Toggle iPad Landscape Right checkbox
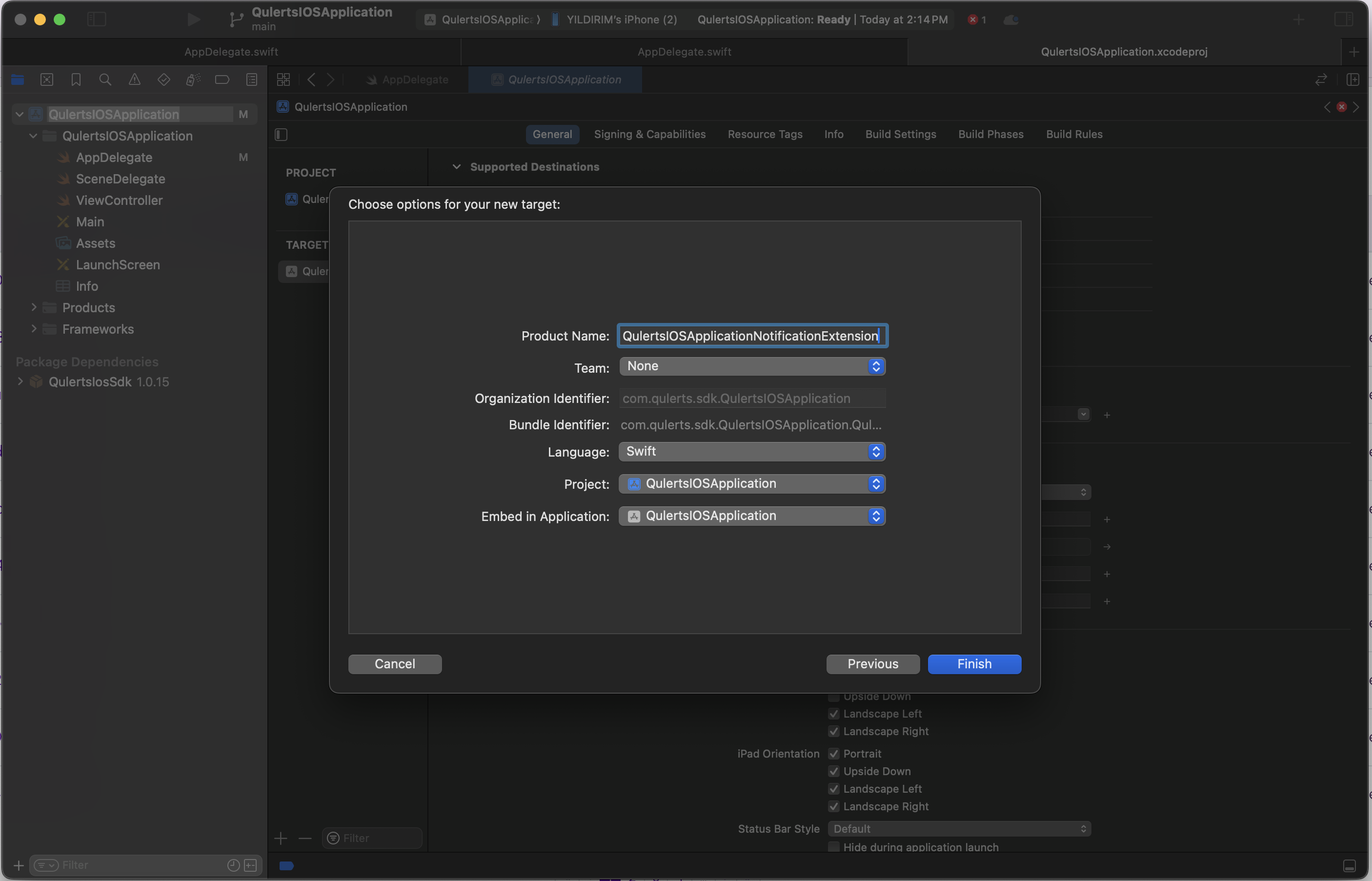Screen dimensions: 1372x881 point(834,807)
